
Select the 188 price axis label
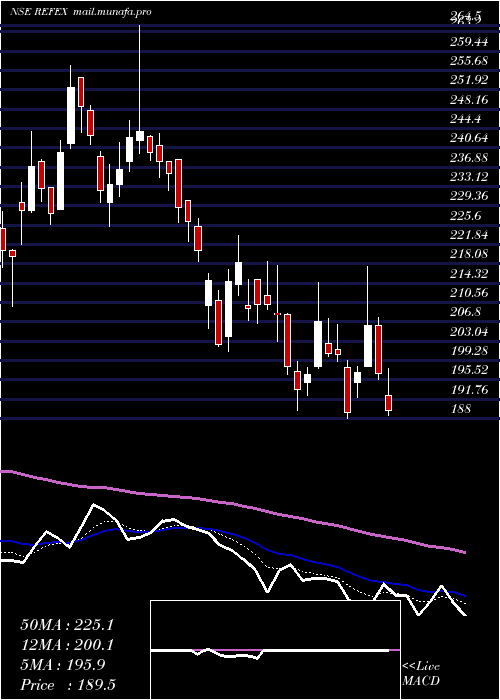tap(460, 408)
